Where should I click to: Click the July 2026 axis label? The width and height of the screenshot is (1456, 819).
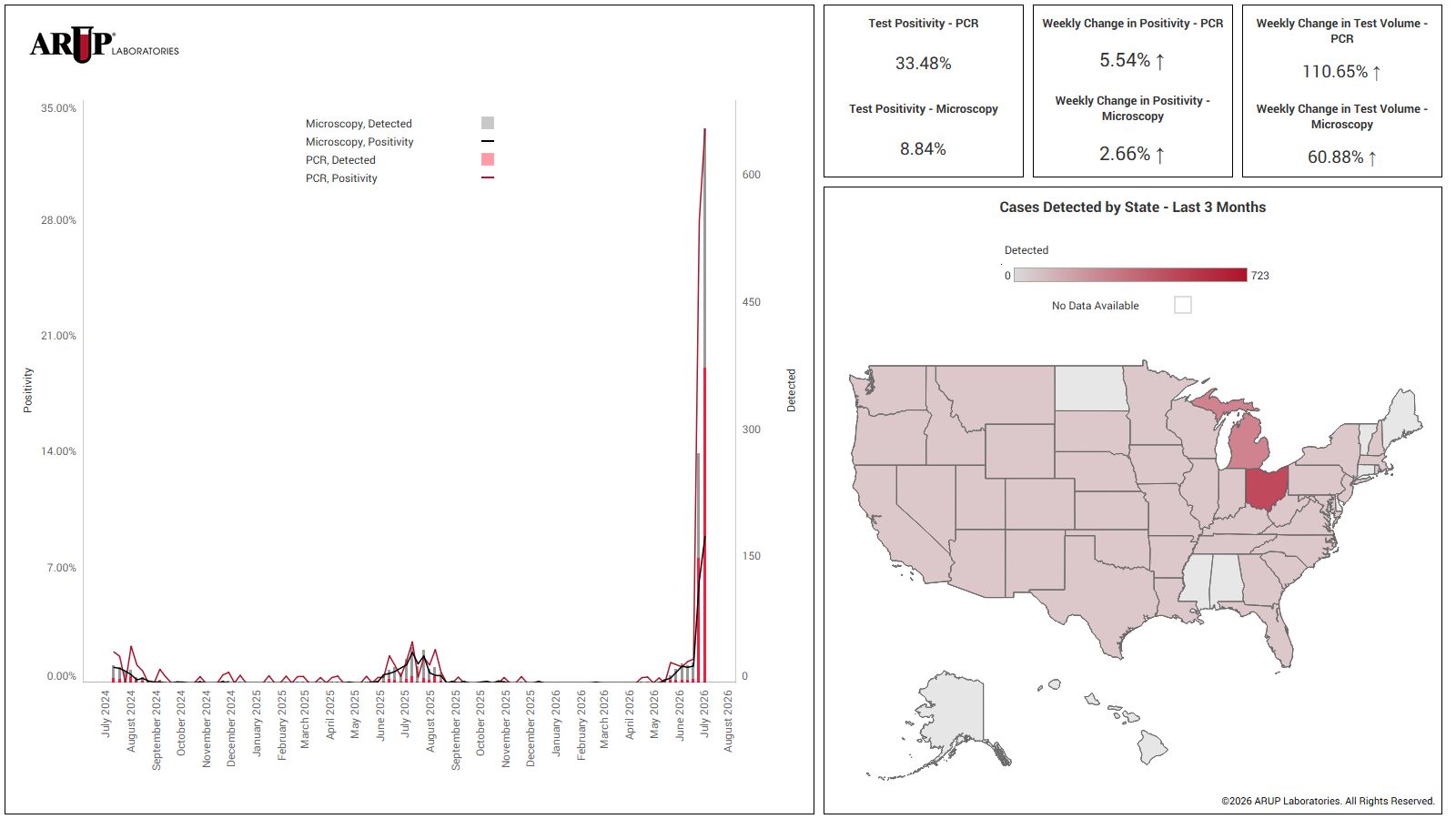[703, 713]
